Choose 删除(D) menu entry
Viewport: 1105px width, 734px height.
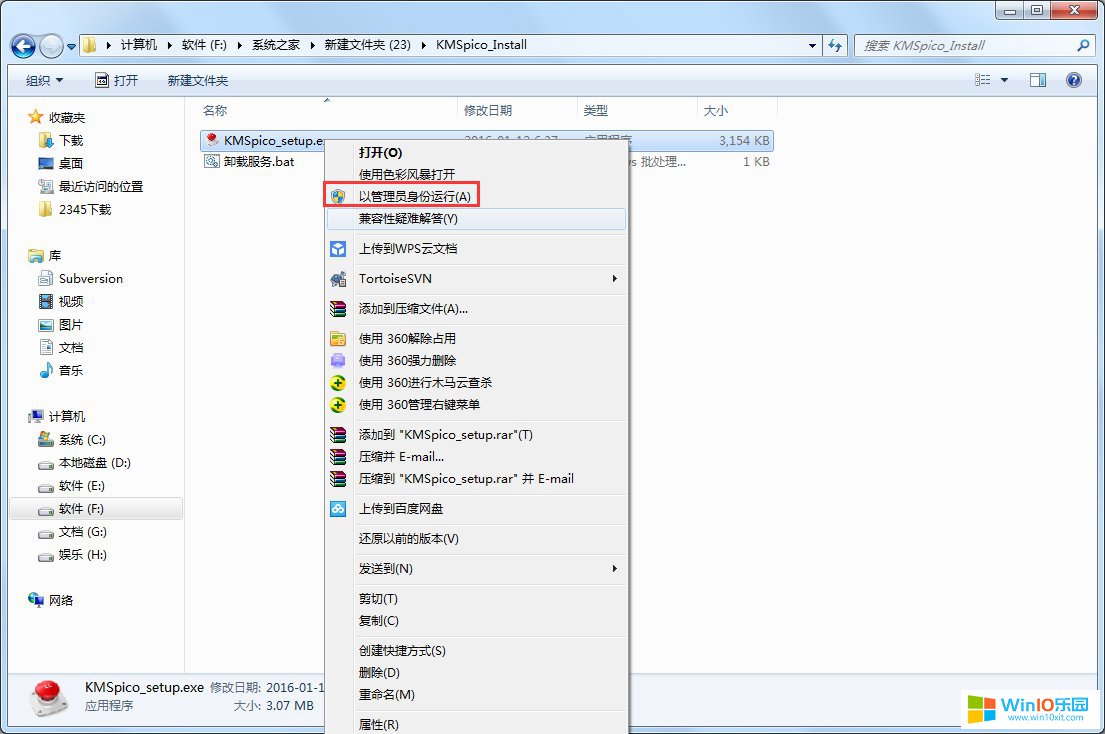click(x=476, y=673)
